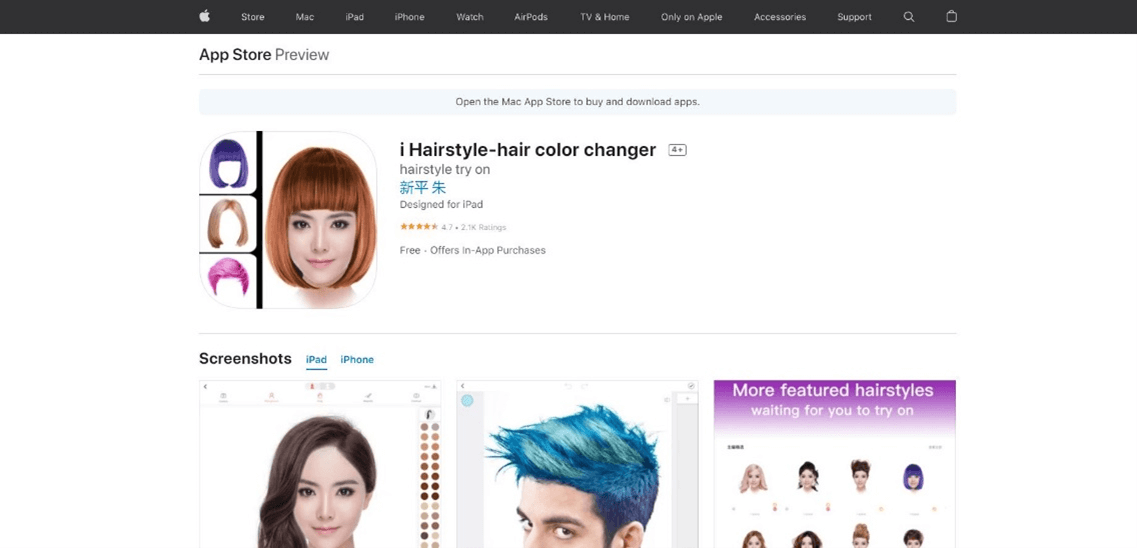Switch to the iPhone screenshots tab
Screen dimensions: 1137x548
pyautogui.click(x=357, y=360)
